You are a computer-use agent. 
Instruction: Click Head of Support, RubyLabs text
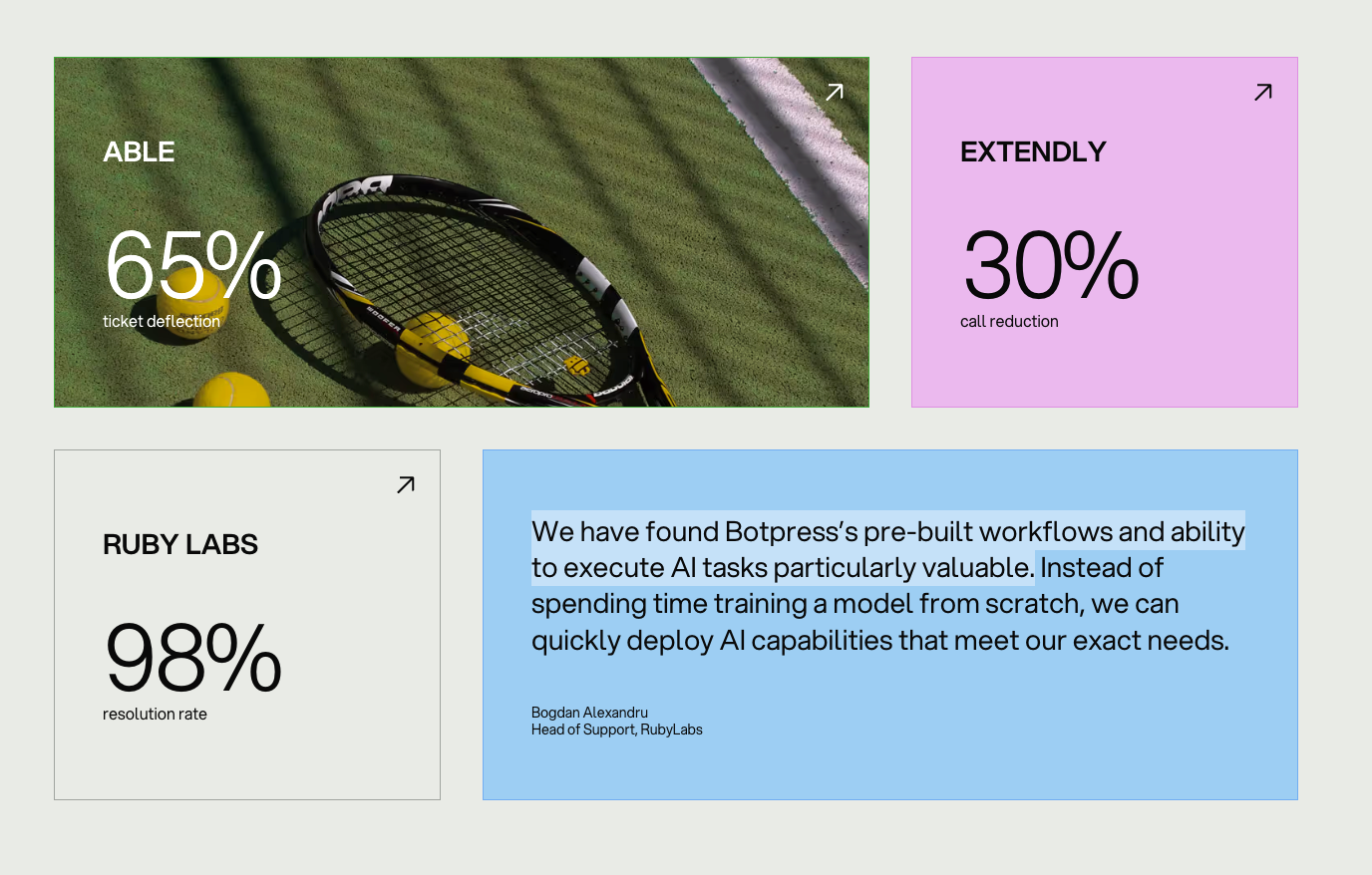tap(616, 729)
